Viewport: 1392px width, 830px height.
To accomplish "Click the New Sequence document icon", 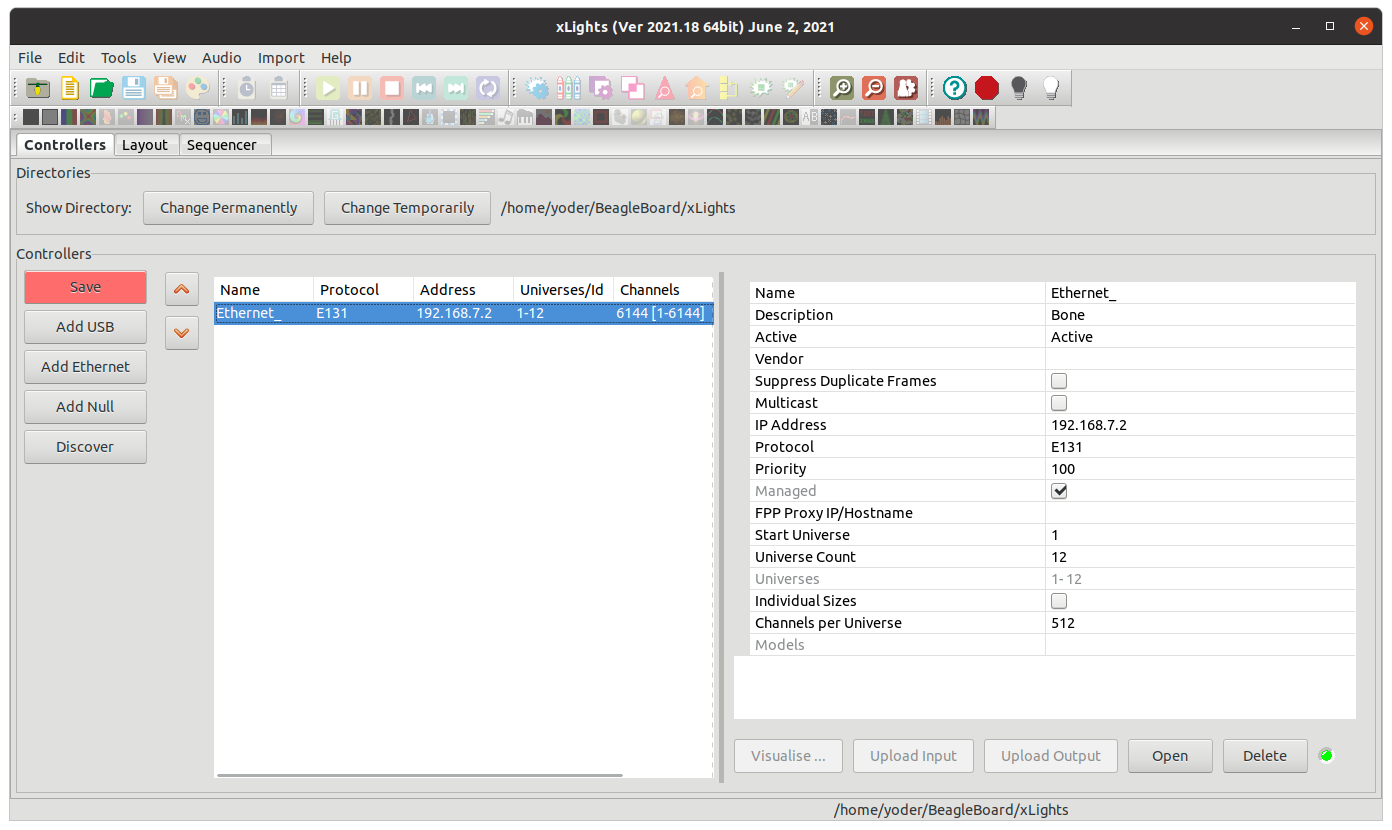I will click(70, 88).
